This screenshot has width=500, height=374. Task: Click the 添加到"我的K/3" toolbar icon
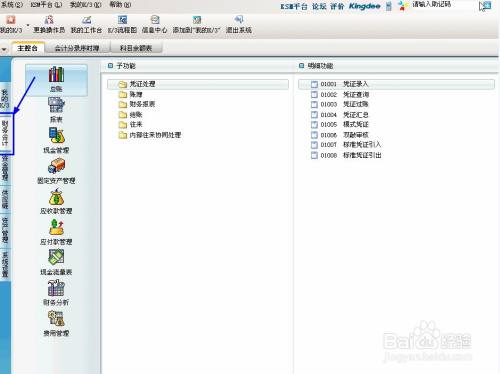click(x=196, y=24)
